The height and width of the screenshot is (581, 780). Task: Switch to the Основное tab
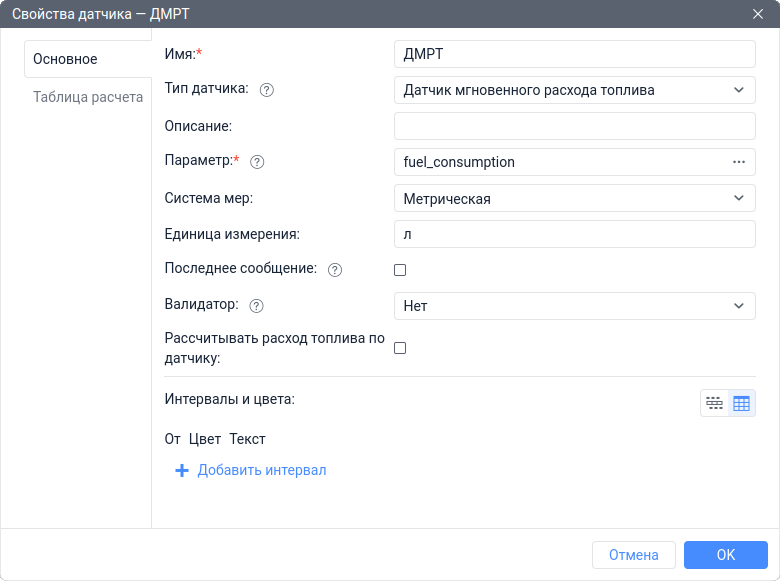pos(66,59)
